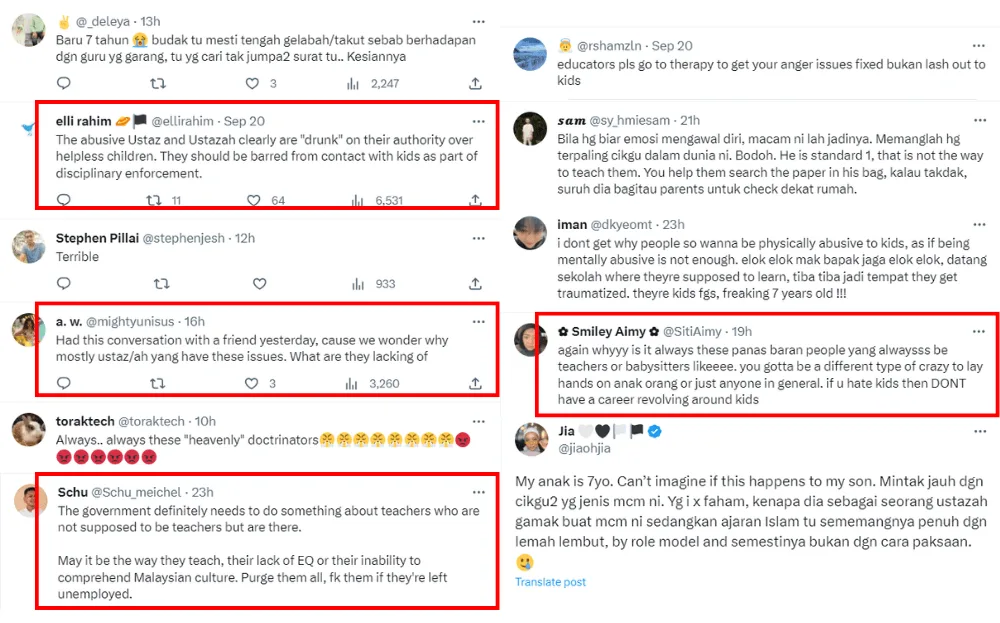Like Stephen Pillai's tweet
The image size is (1000, 623).
click(258, 284)
